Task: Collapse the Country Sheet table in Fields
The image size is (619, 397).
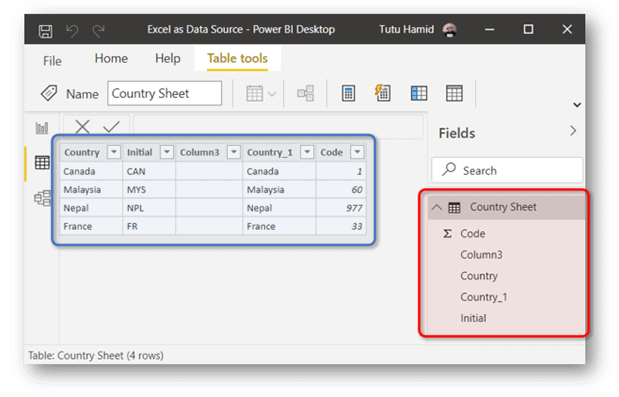Action: 437,207
